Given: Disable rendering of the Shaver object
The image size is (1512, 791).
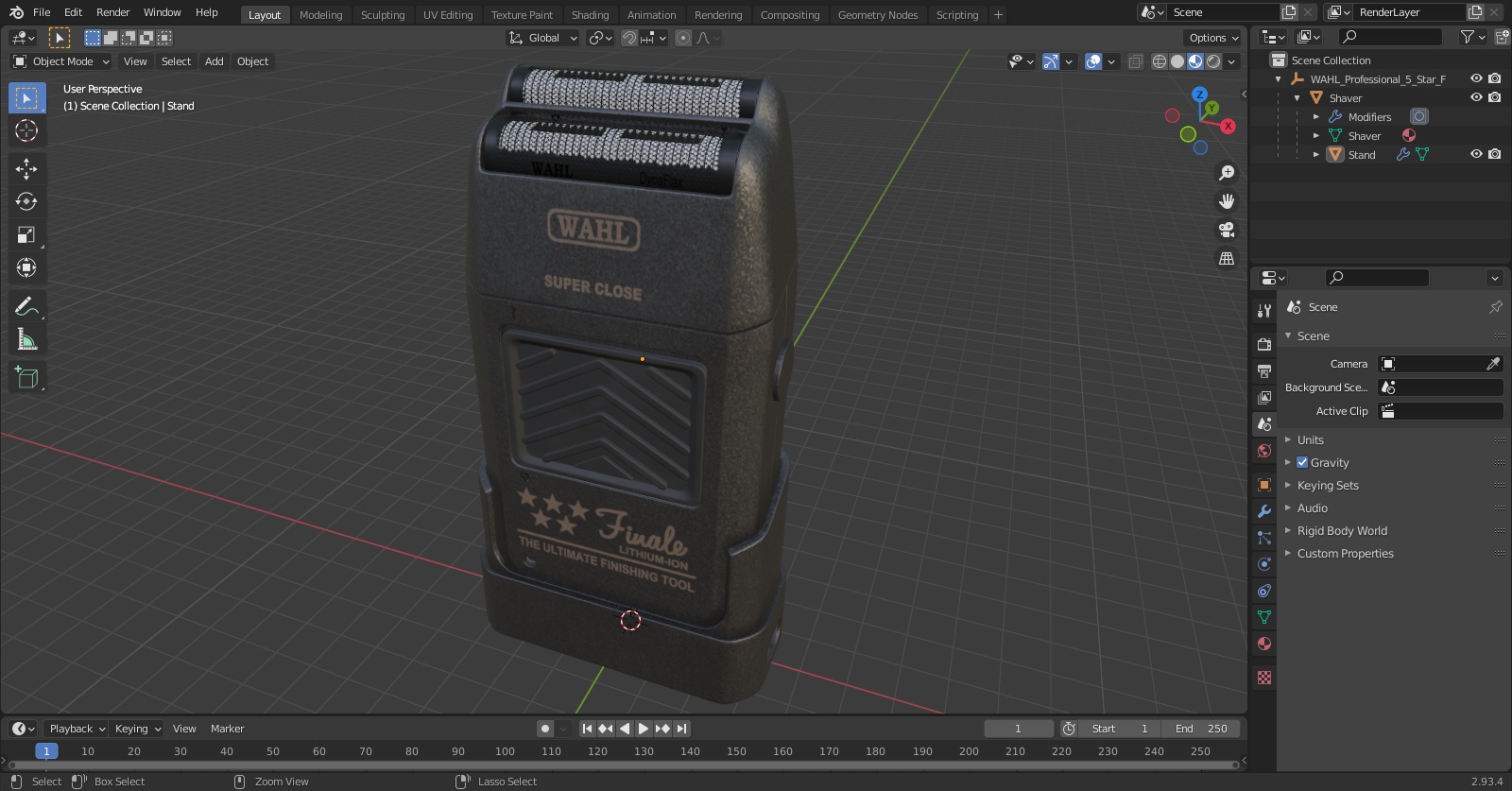Looking at the screenshot, I should [x=1495, y=97].
